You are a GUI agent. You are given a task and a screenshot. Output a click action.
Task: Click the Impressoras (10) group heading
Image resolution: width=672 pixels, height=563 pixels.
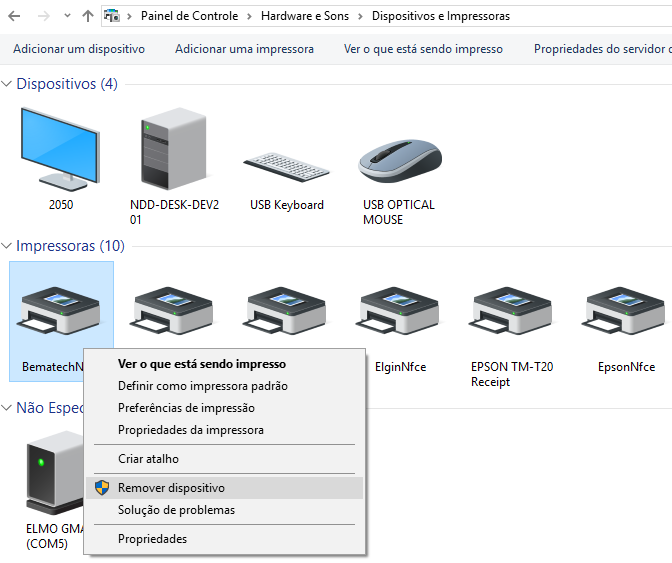tap(70, 246)
